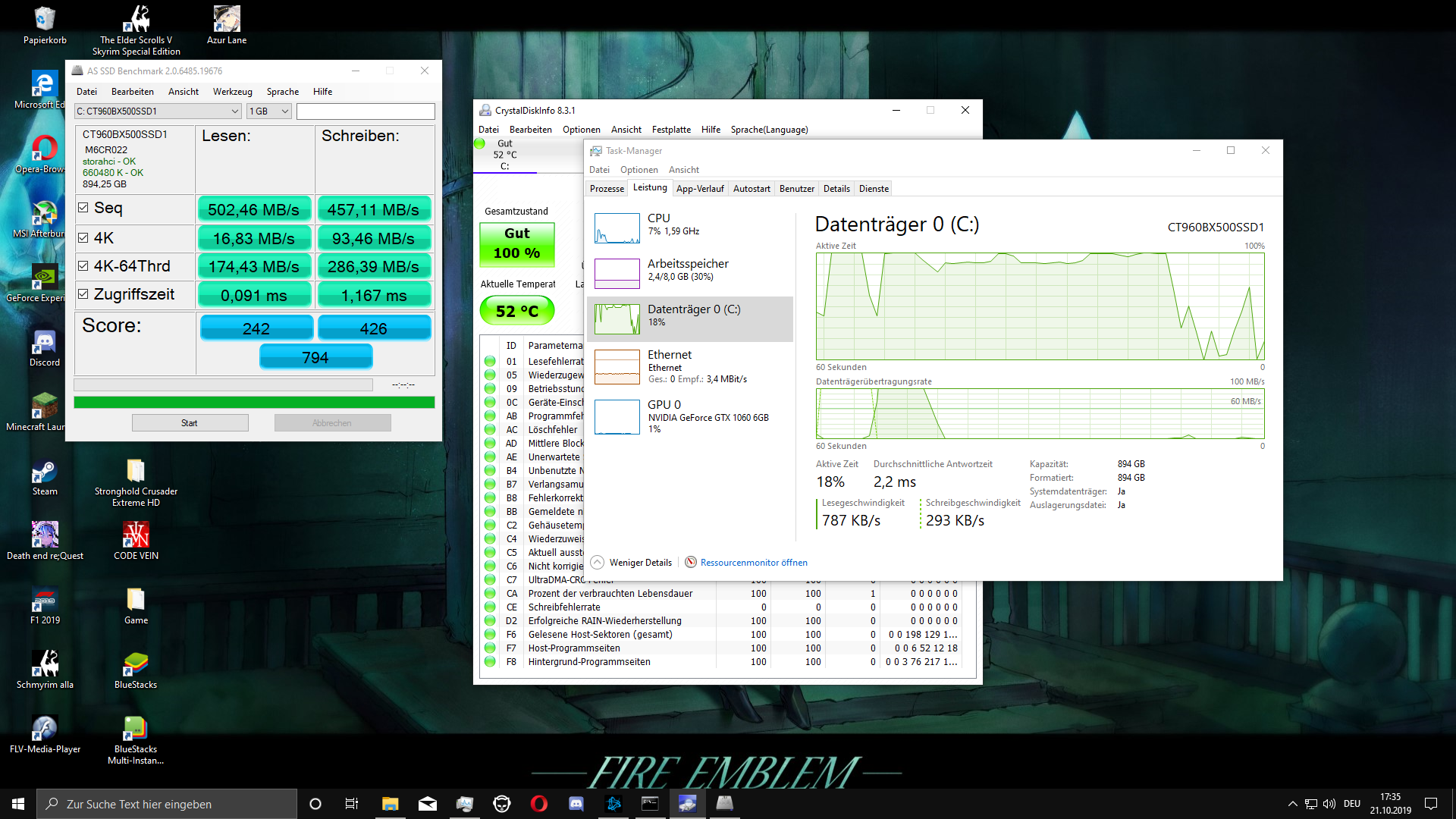This screenshot has height=819, width=1456.
Task: Uncheck the Seq benchmark checkbox
Action: [x=83, y=207]
